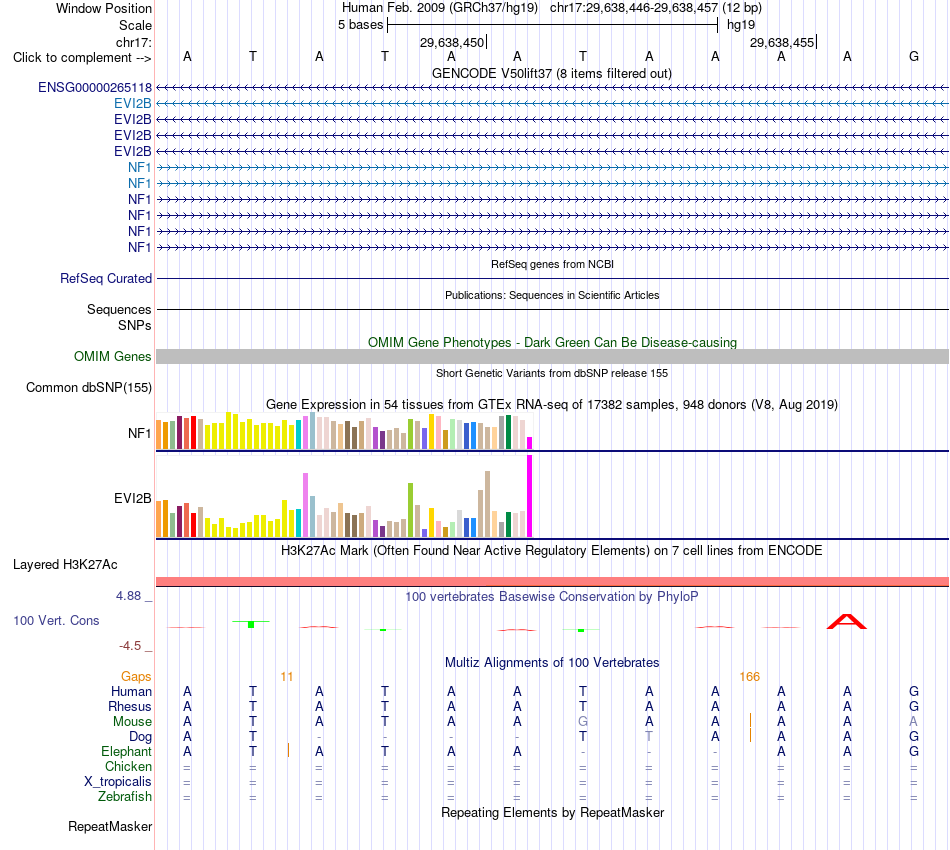Click the 29,638,455 position marker
Screen dimensions: 950x850
(x=783, y=42)
